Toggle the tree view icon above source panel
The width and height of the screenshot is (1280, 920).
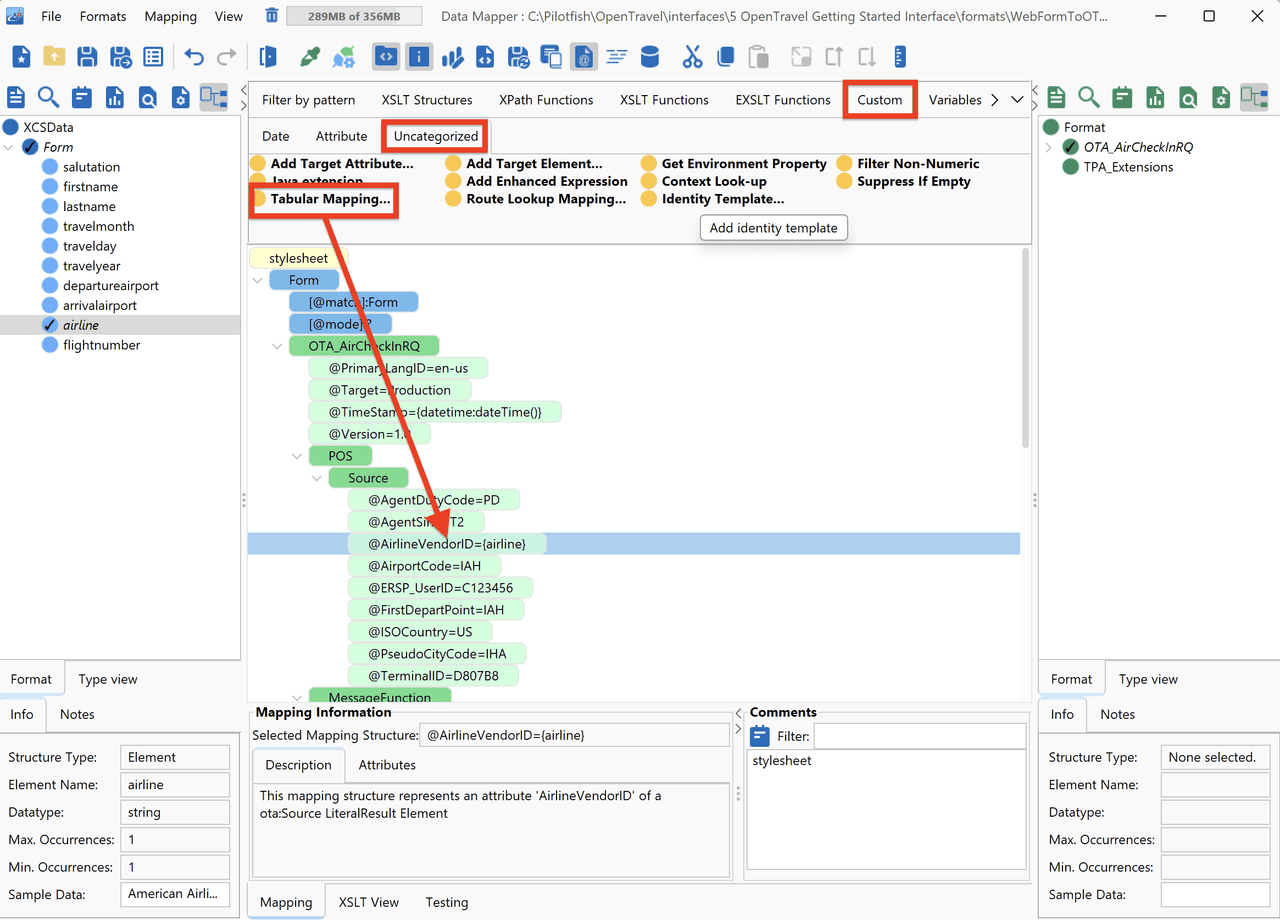click(x=213, y=97)
